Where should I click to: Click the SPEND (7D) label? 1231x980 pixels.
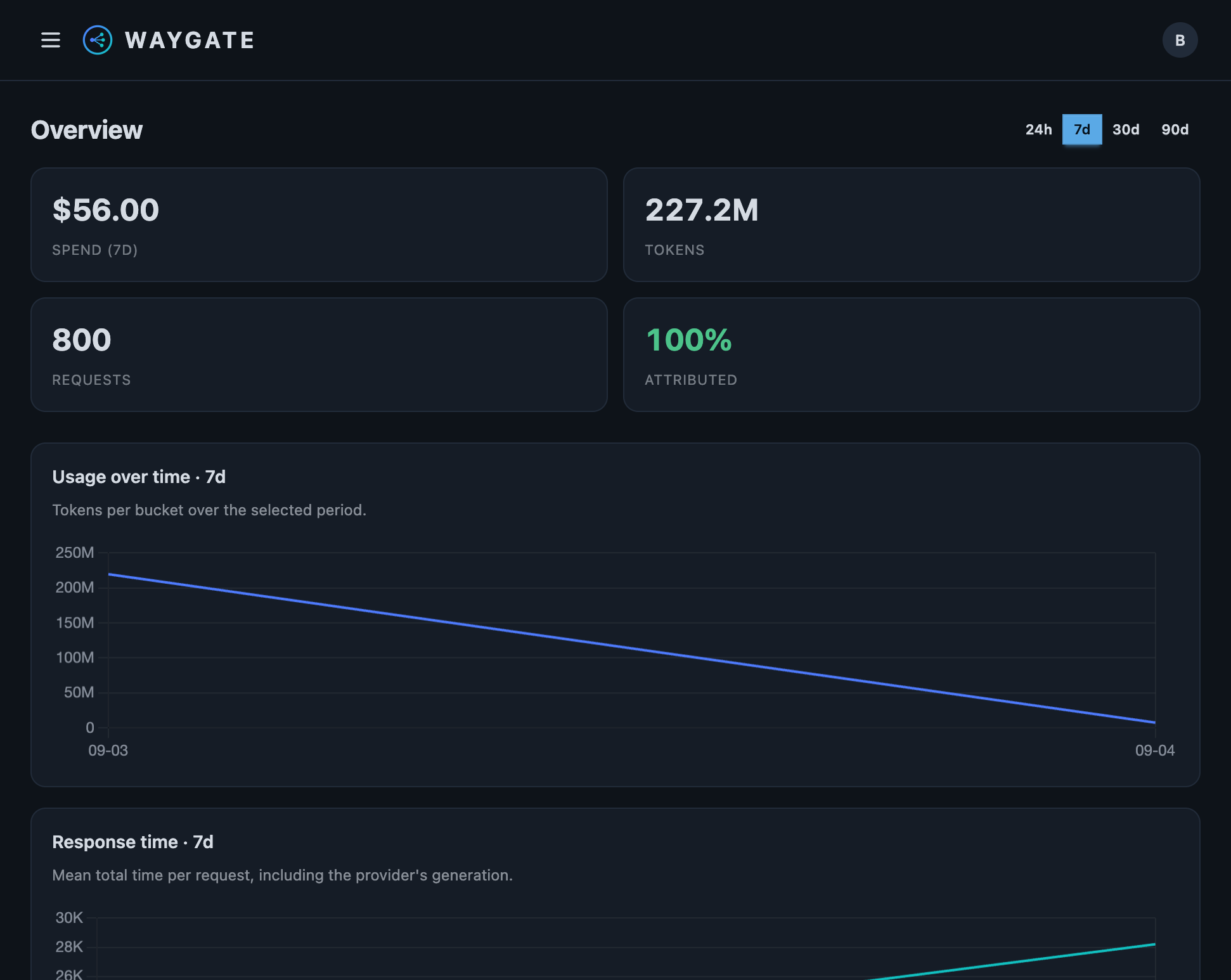(95, 250)
